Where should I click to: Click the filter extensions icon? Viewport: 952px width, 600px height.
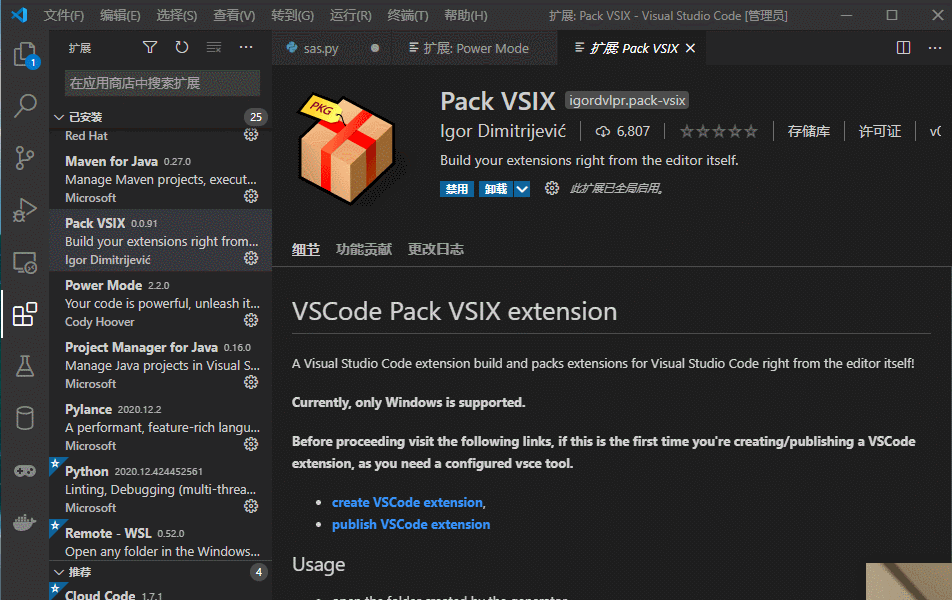pos(150,47)
